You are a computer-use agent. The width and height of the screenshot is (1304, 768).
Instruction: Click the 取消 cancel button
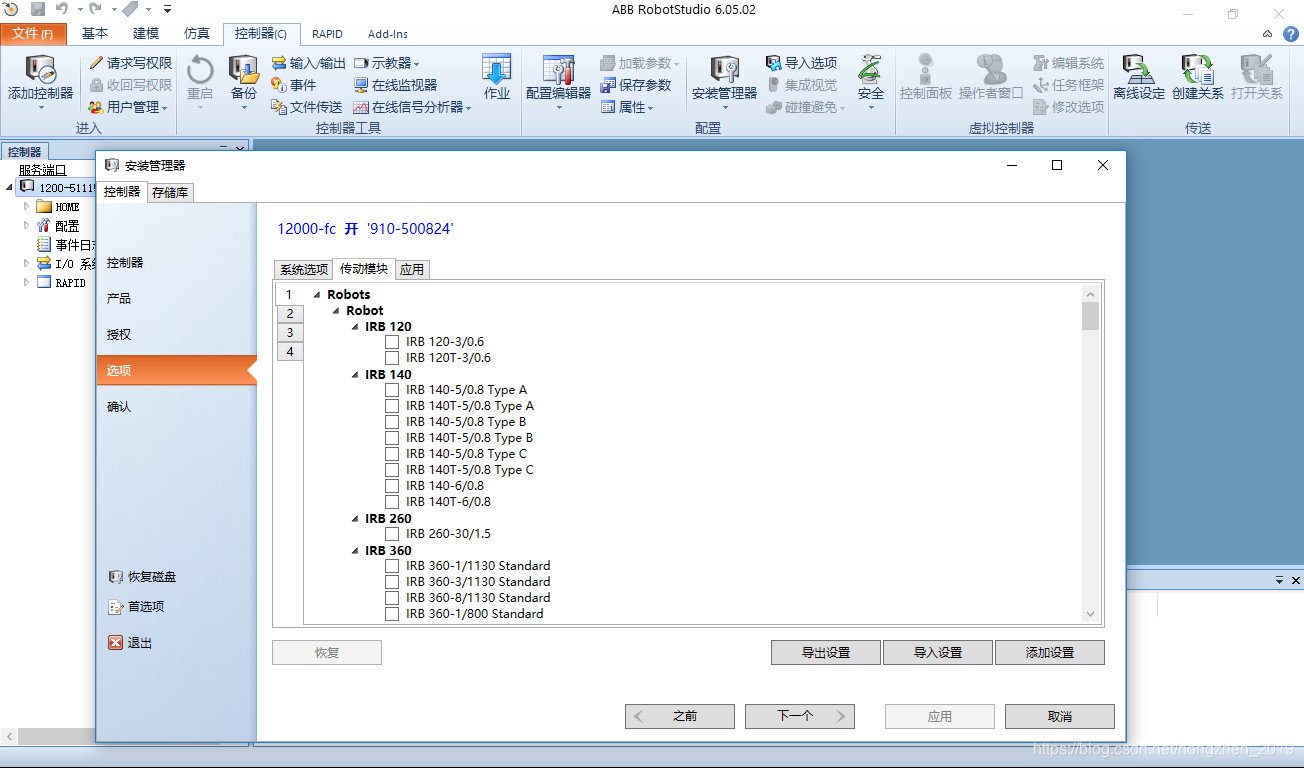1060,716
